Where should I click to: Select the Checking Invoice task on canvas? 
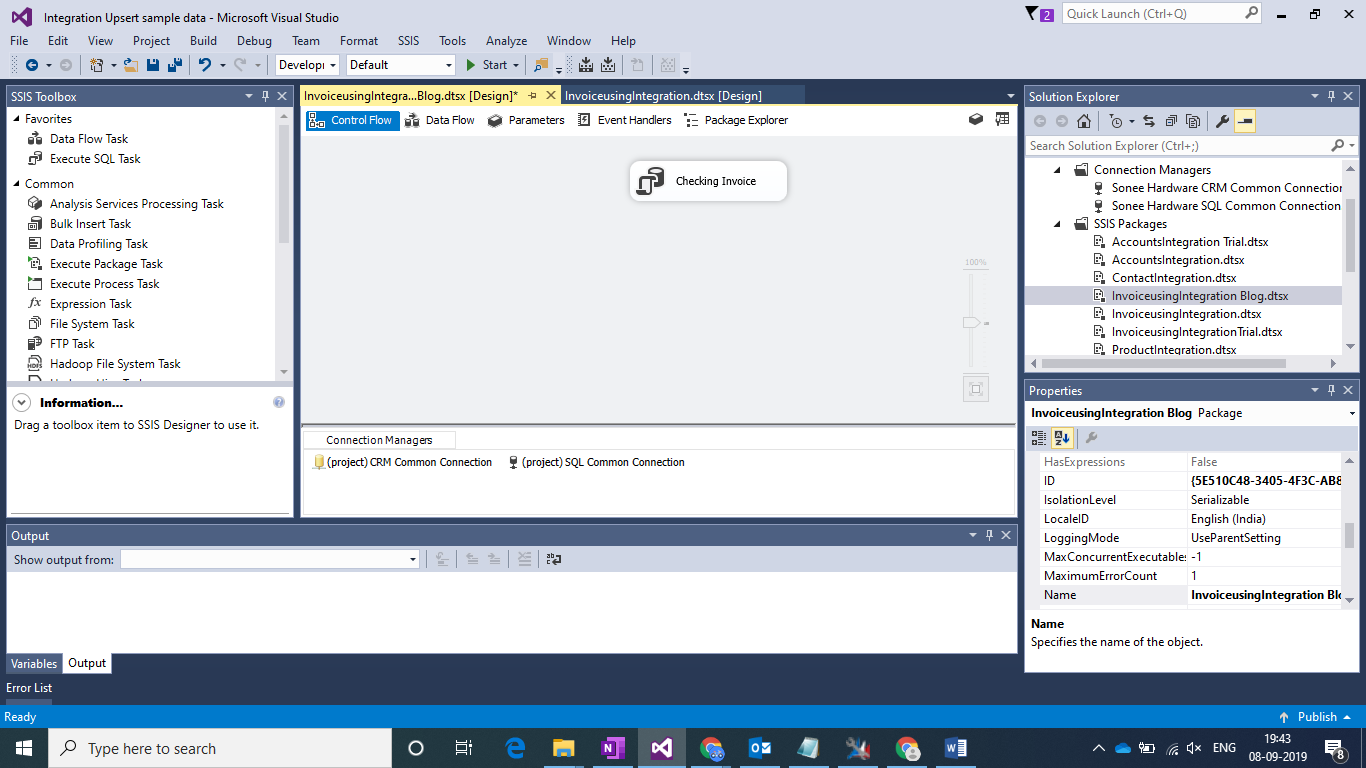point(708,181)
